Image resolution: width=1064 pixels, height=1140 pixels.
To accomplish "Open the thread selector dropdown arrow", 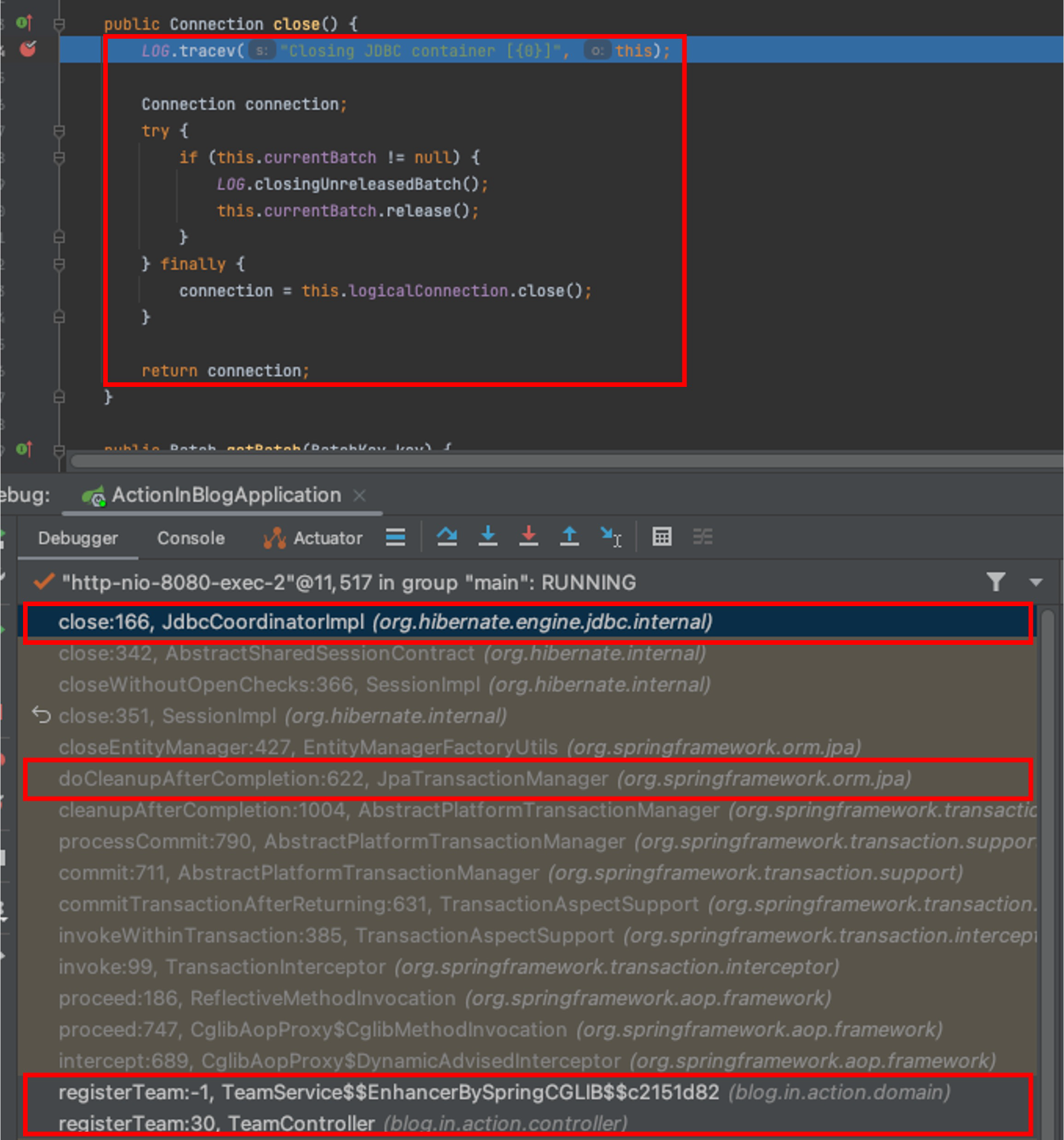I will 1035,582.
